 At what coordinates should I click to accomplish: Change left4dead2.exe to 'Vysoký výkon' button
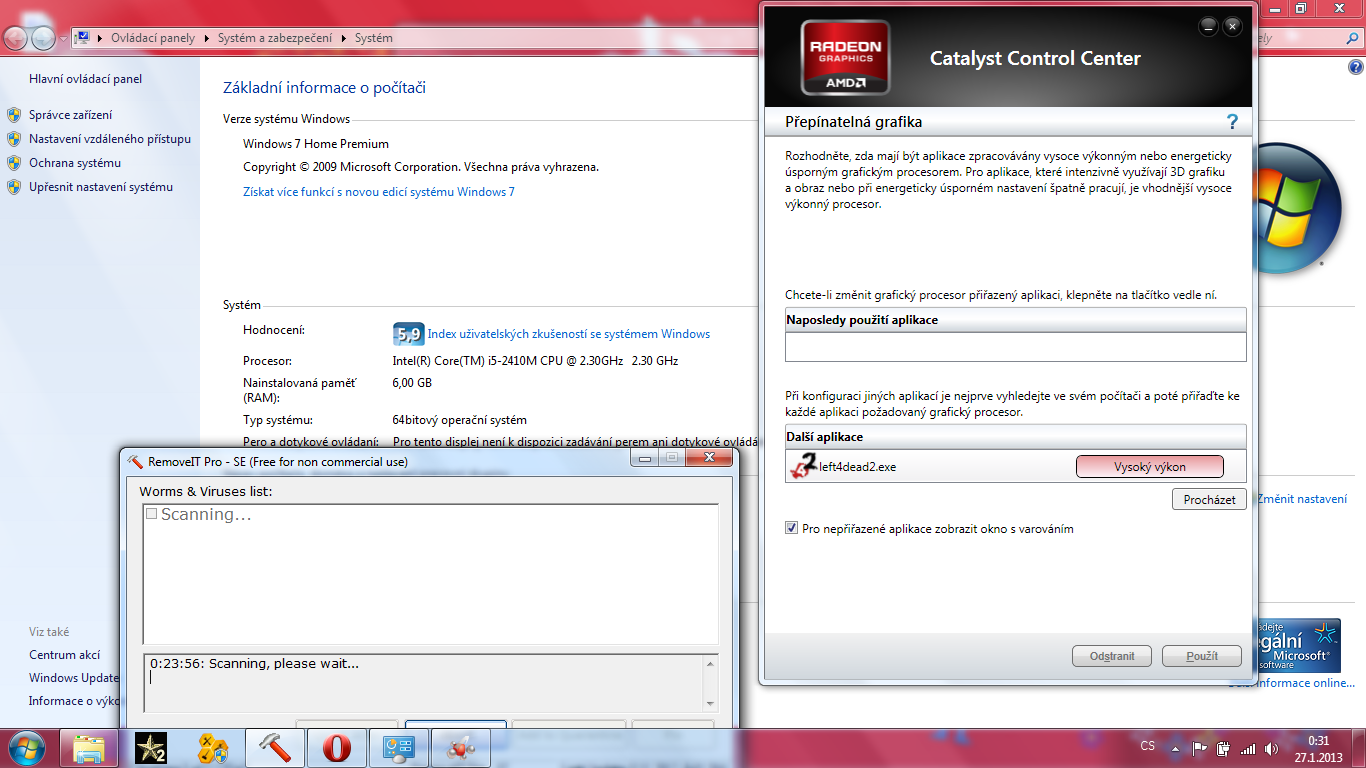[x=1150, y=467]
